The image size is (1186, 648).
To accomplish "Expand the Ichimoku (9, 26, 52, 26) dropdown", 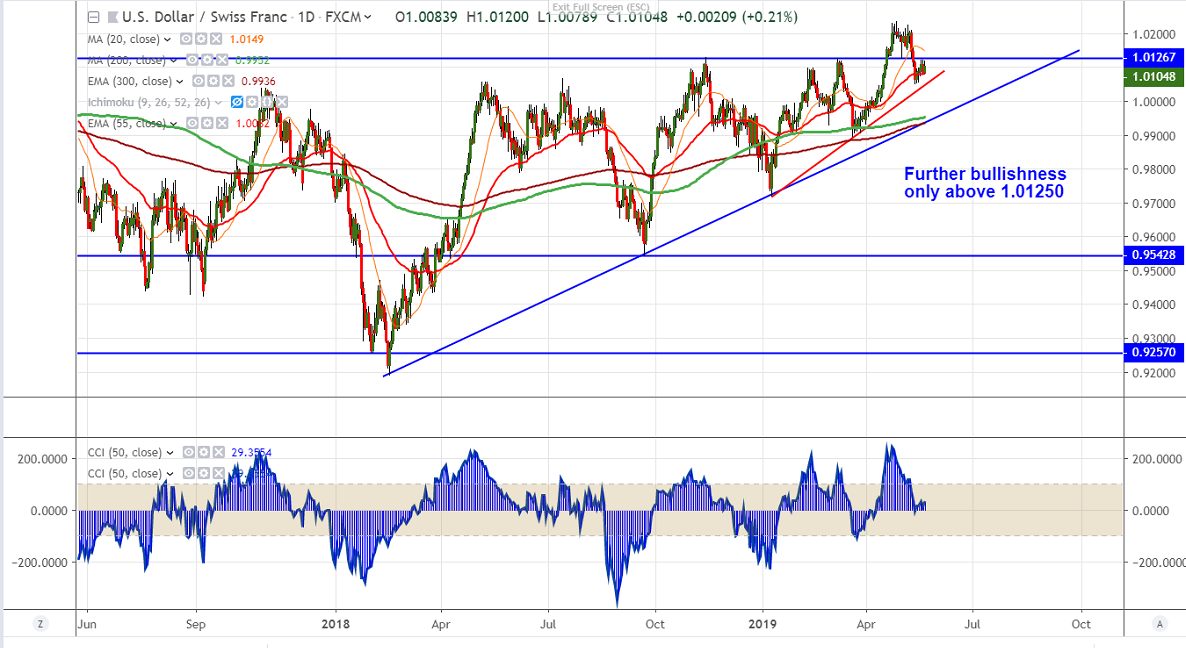I will coord(219,102).
